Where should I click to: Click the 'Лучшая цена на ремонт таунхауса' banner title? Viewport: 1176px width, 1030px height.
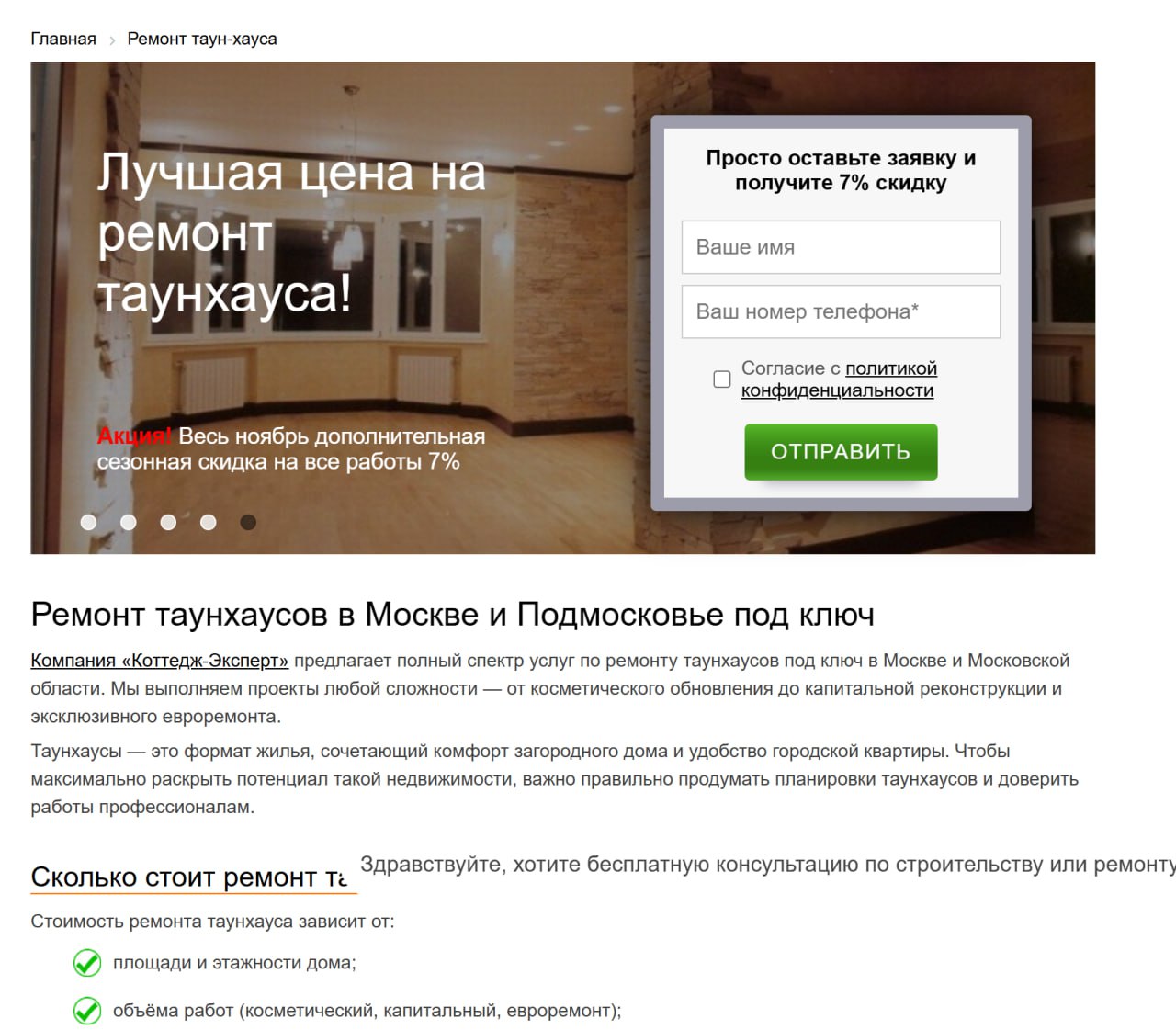point(291,233)
